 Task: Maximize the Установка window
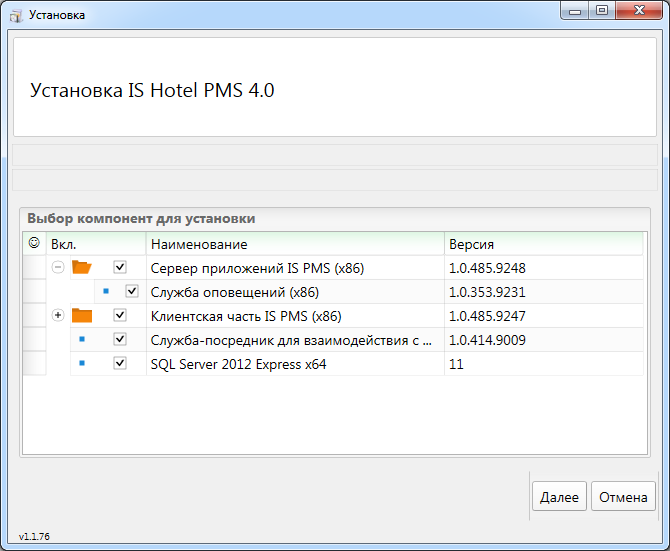click(x=602, y=11)
